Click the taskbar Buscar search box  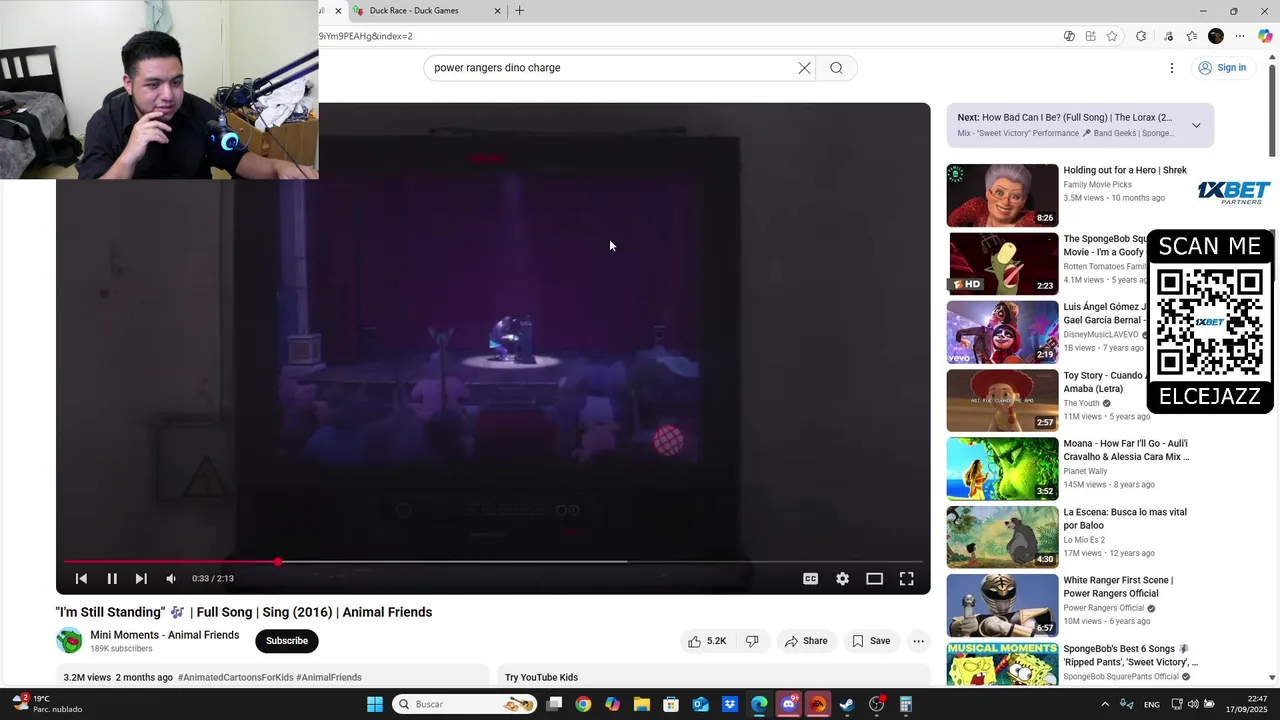pos(465,704)
